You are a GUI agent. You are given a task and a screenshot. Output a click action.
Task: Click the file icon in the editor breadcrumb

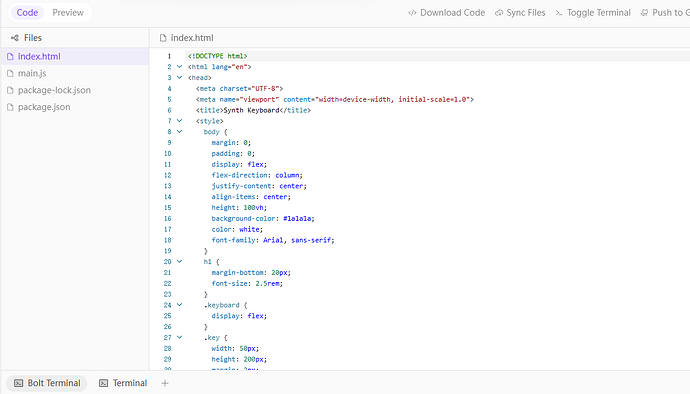click(163, 38)
